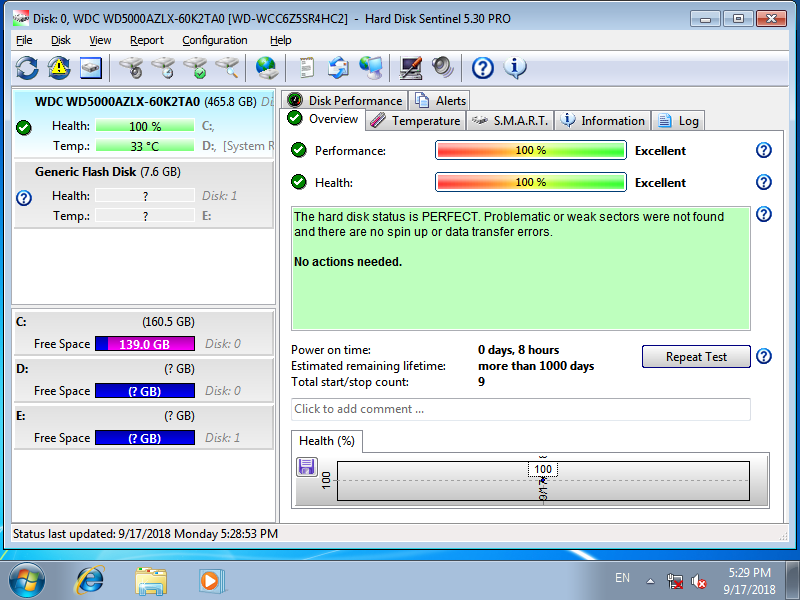Click the 100 data point on health graph
Image resolution: width=800 pixels, height=600 pixels.
tap(543, 480)
